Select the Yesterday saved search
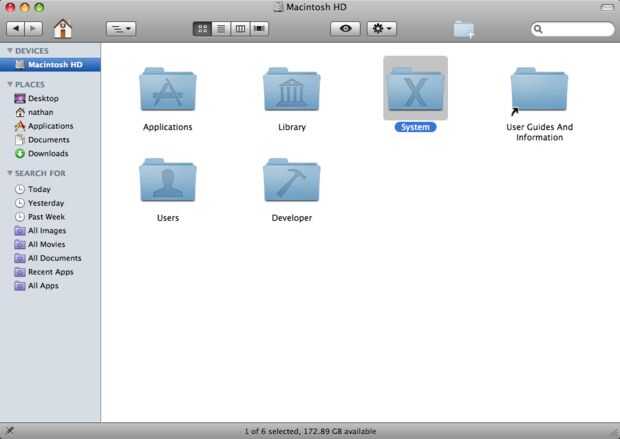620x439 pixels. point(50,203)
